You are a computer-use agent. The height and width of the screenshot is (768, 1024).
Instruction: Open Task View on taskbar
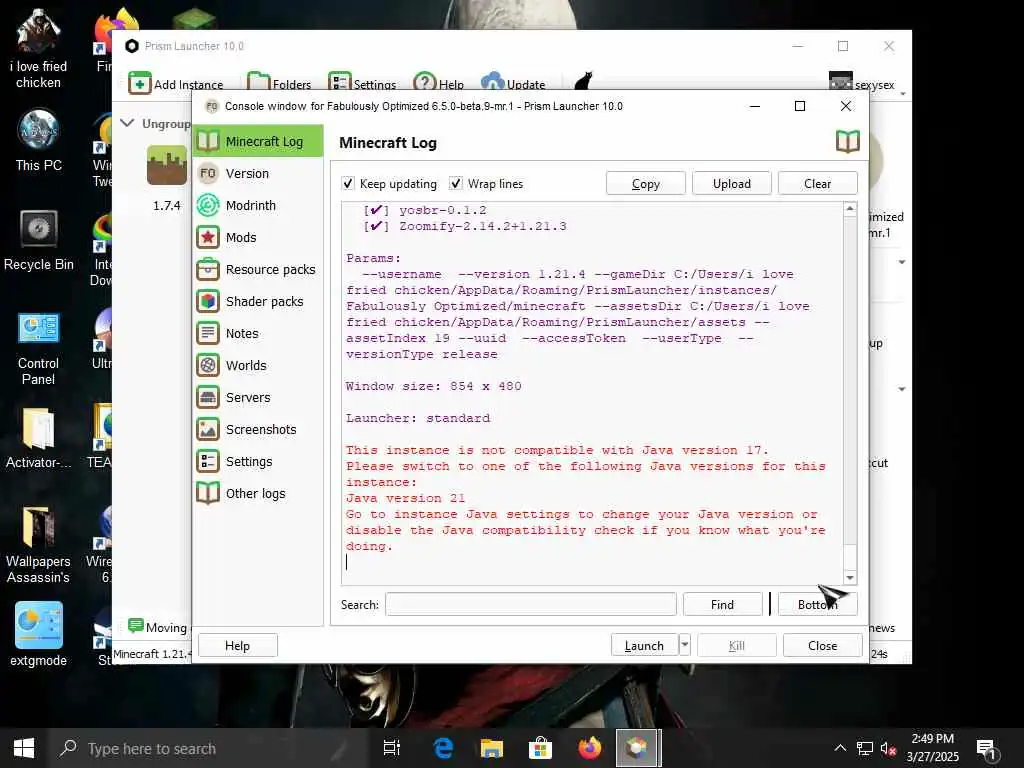pyautogui.click(x=392, y=748)
